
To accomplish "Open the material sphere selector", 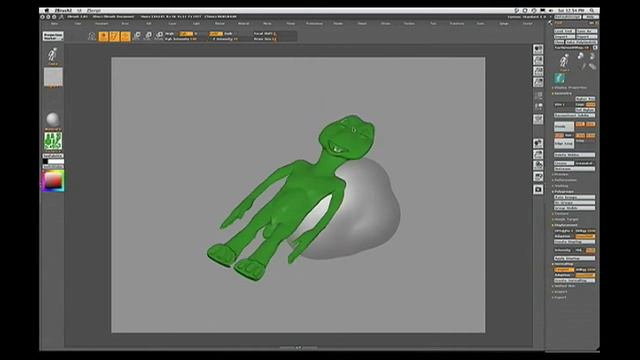I will (53, 120).
